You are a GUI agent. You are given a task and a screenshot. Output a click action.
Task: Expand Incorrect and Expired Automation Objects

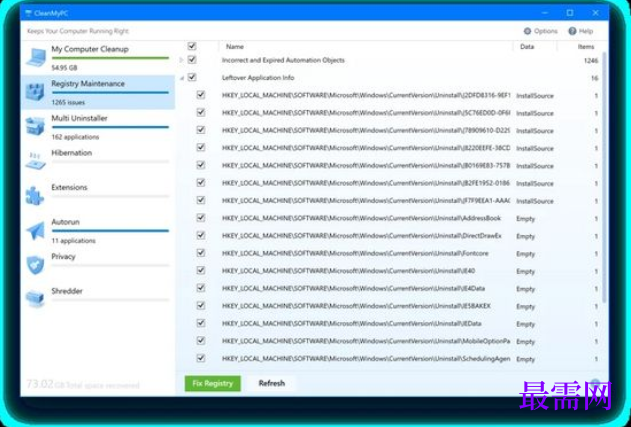click(x=181, y=60)
